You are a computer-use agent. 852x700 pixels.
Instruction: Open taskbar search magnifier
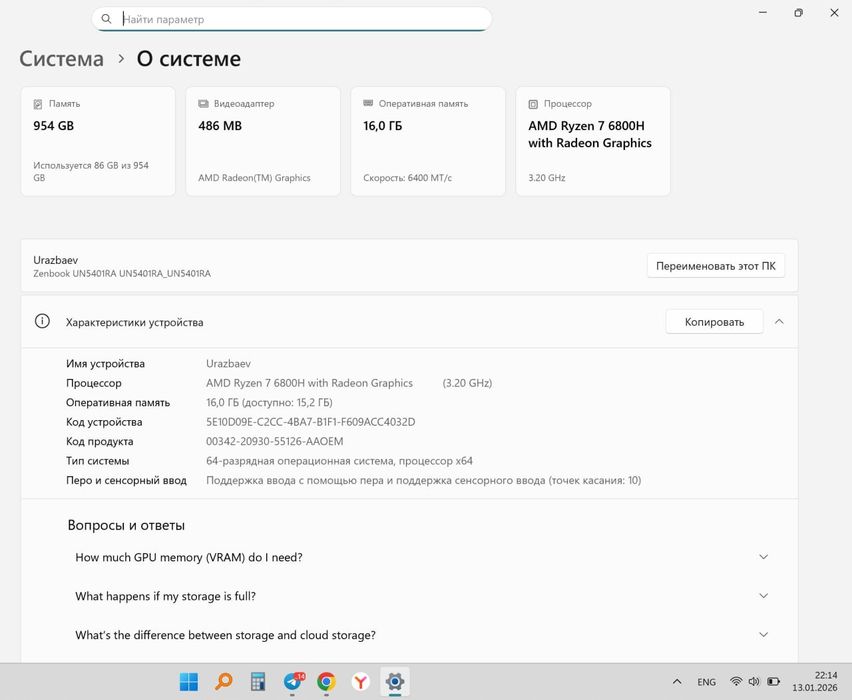tap(223, 682)
